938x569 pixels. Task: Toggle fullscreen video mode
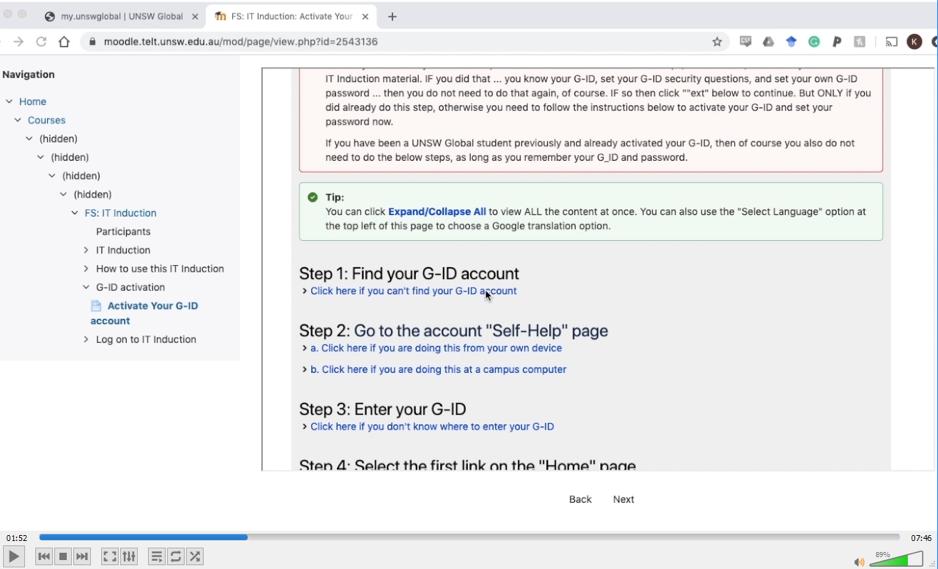(x=109, y=556)
